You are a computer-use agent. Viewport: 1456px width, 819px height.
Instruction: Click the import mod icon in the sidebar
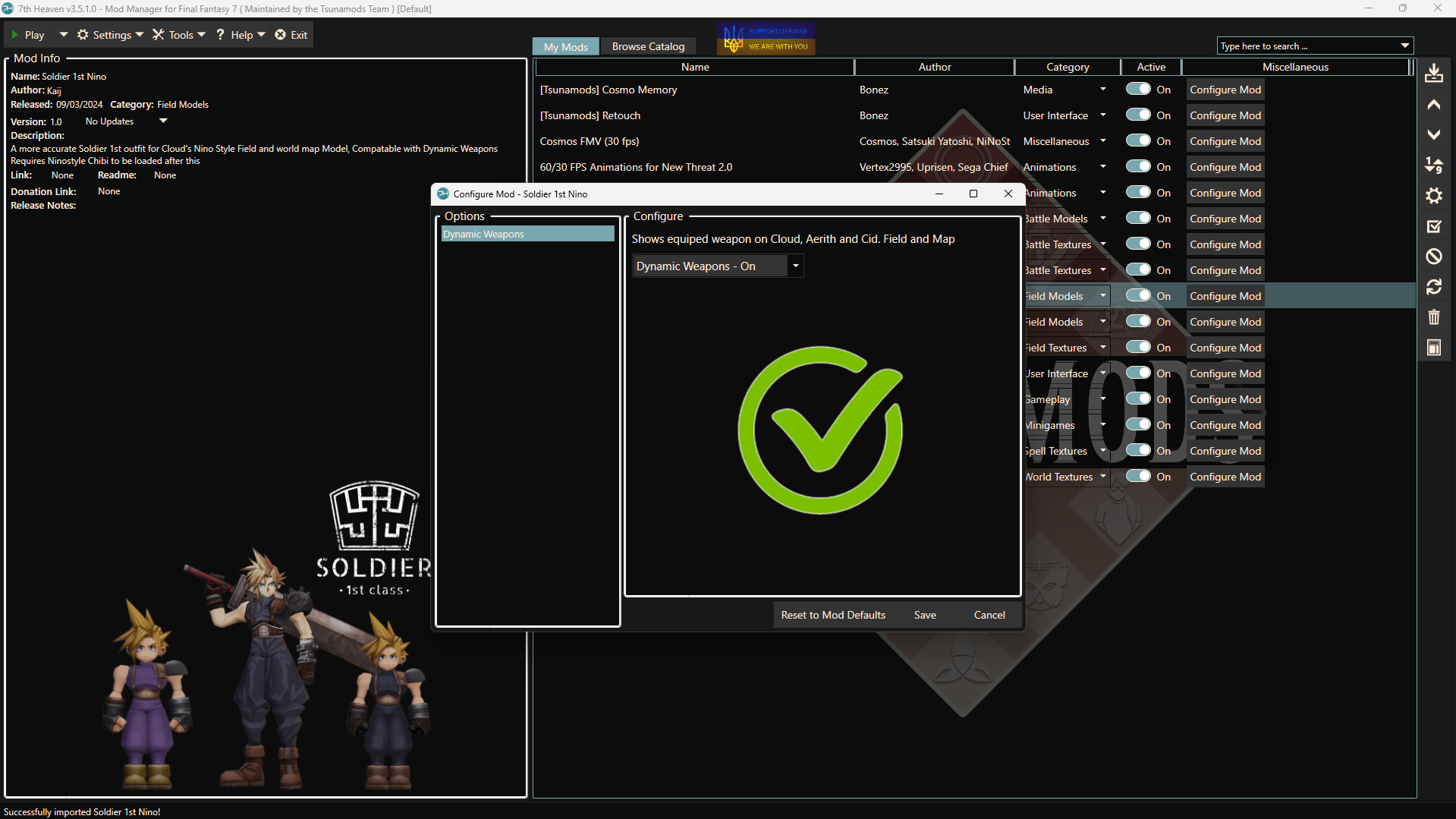pyautogui.click(x=1433, y=74)
